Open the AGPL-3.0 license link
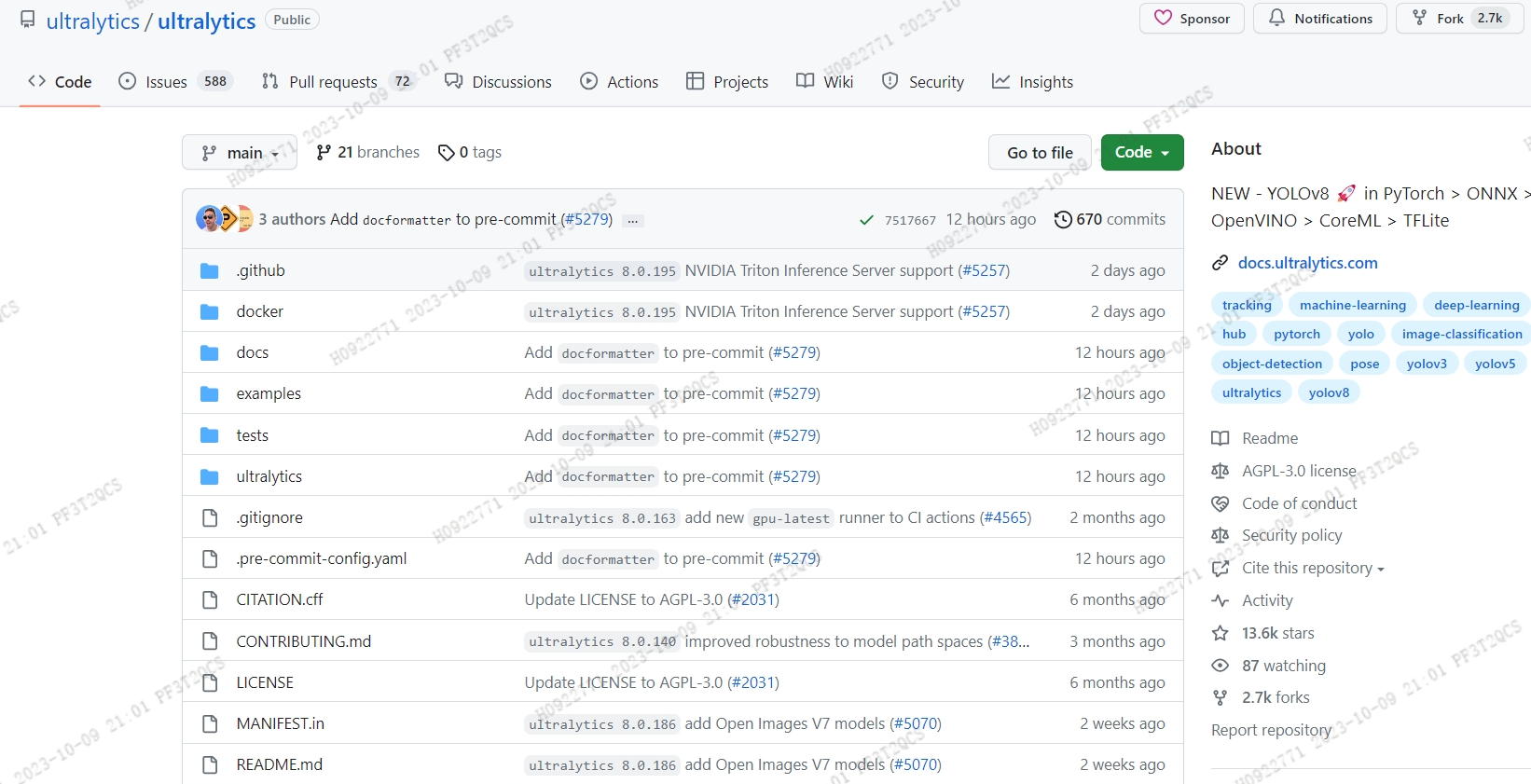The width and height of the screenshot is (1531, 784). click(1284, 471)
